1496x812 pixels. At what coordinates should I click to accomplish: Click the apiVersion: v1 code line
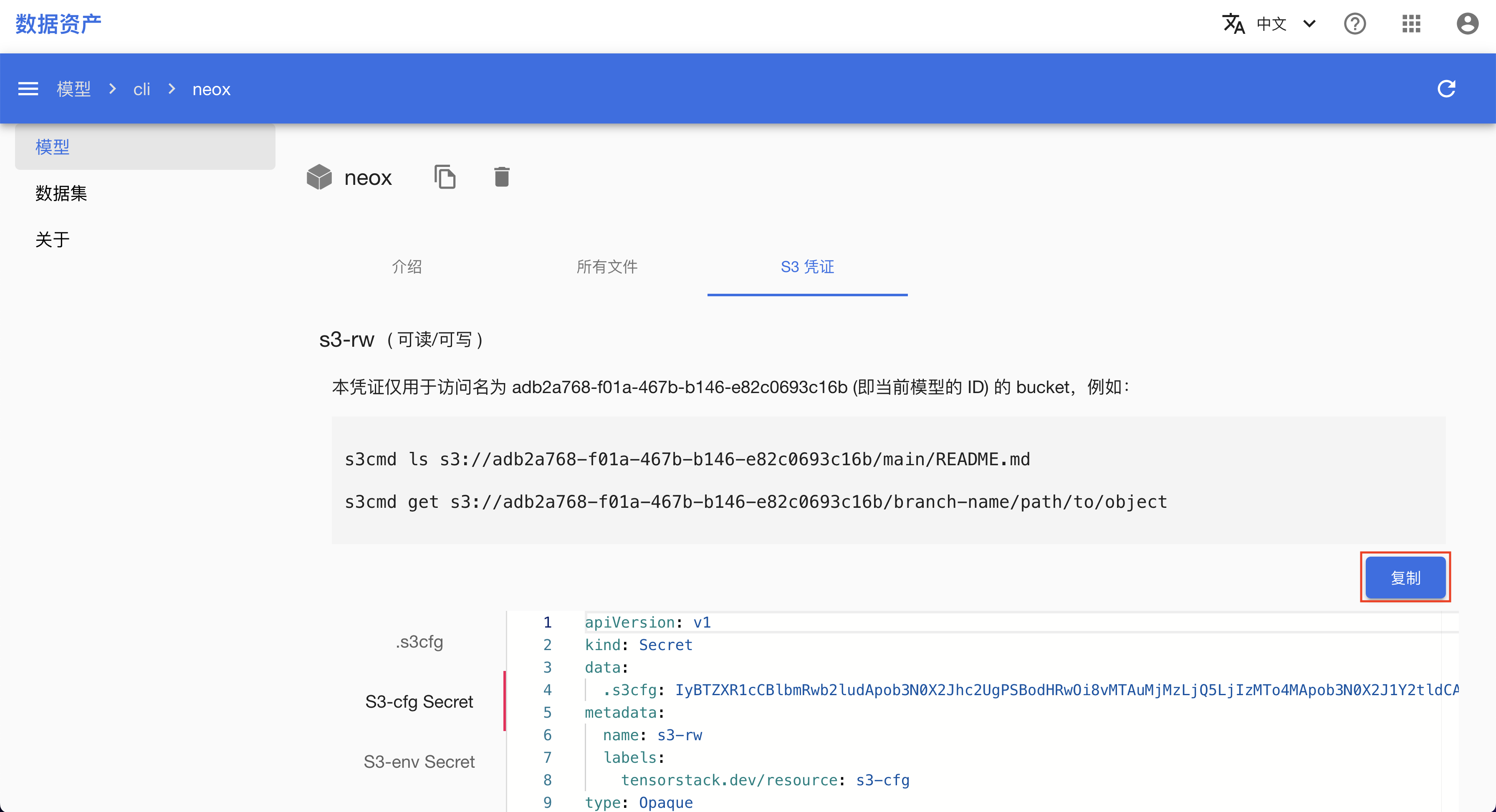[647, 622]
